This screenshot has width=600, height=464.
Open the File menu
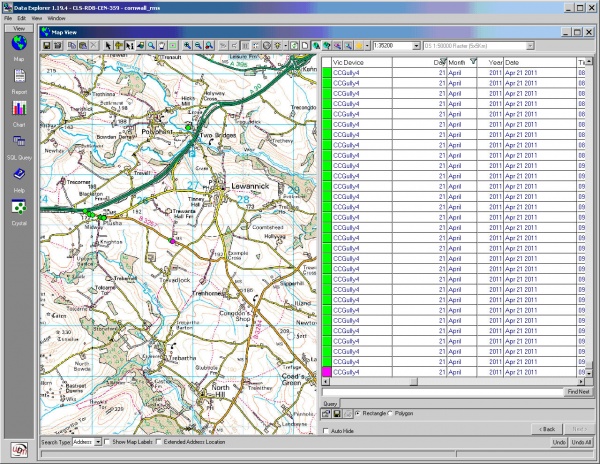[x=8, y=19]
